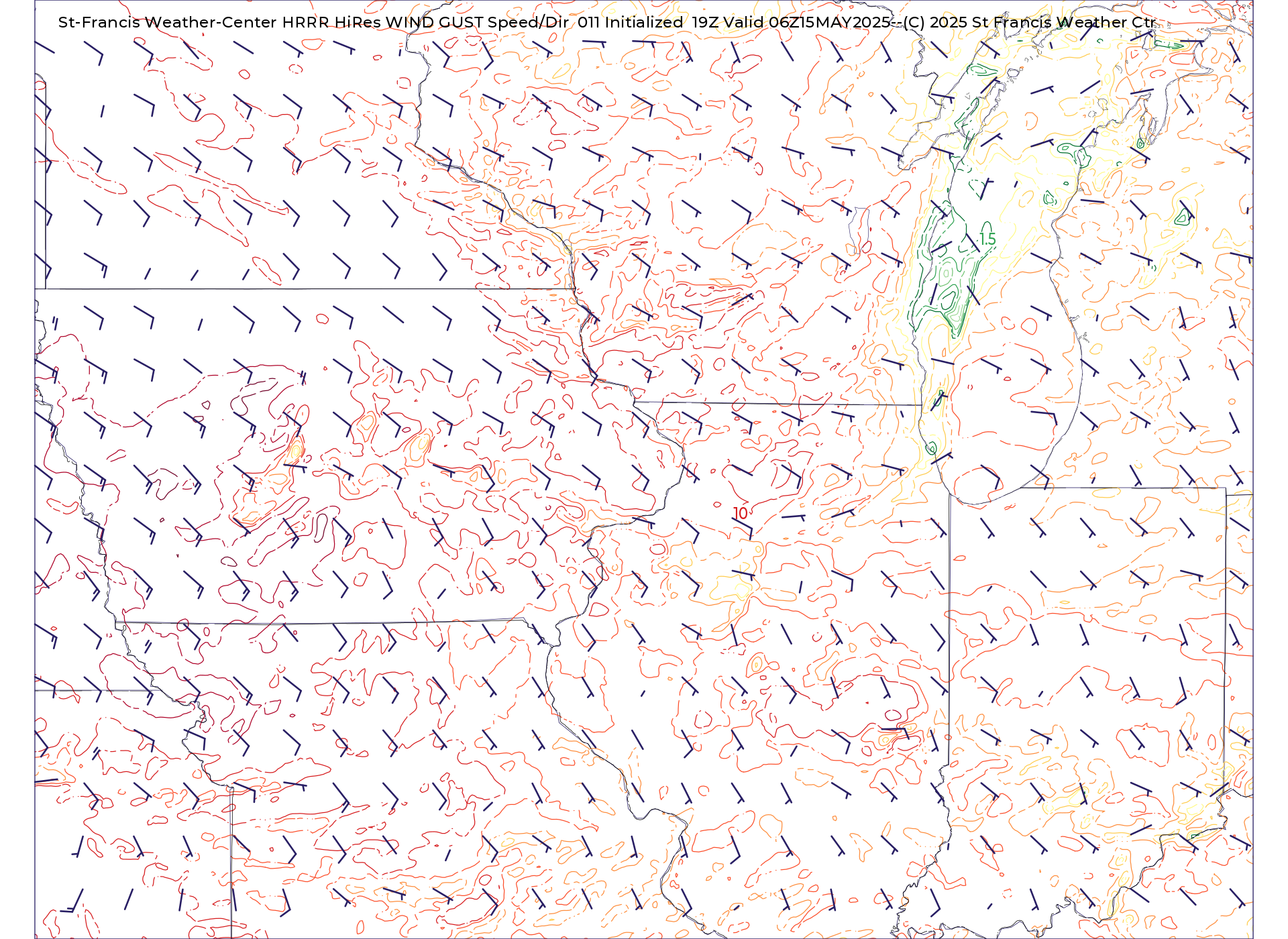
Task: Click the red contour label "10"
Action: (x=740, y=513)
